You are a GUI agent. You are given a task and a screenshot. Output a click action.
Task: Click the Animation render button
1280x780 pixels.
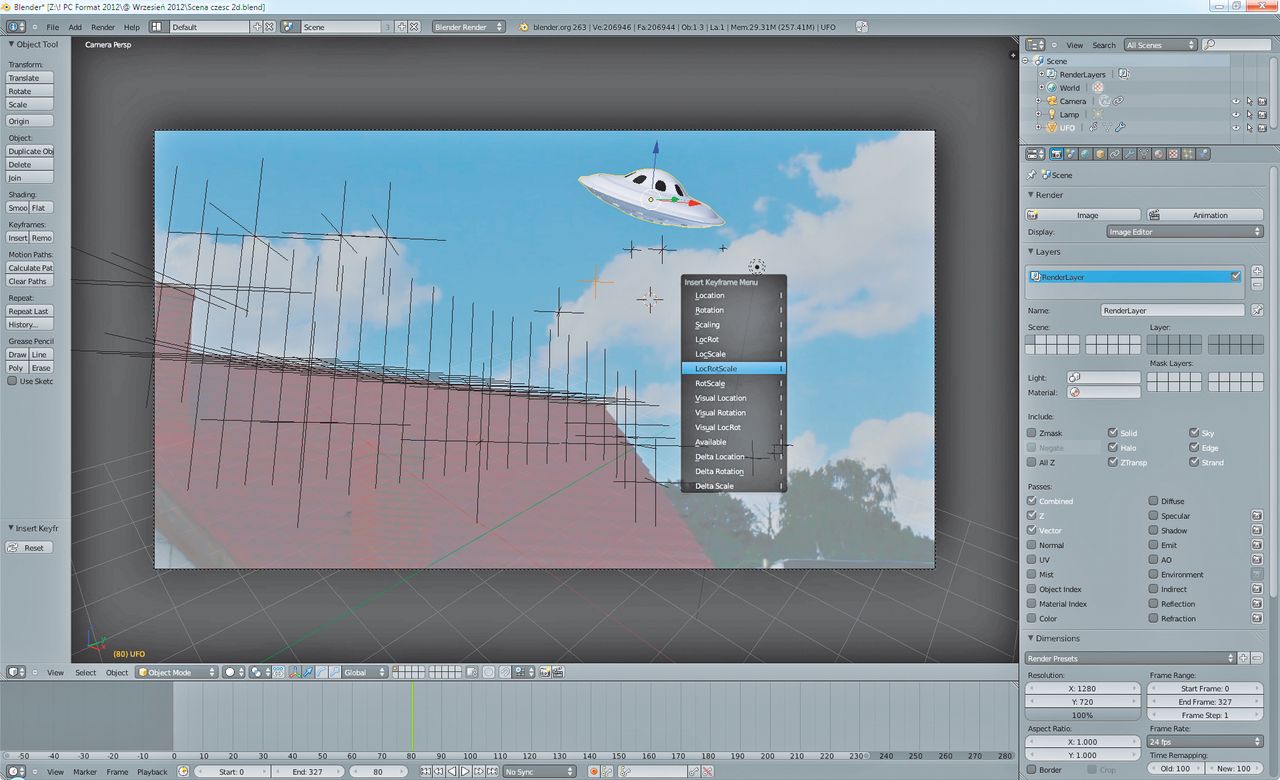pos(1204,215)
